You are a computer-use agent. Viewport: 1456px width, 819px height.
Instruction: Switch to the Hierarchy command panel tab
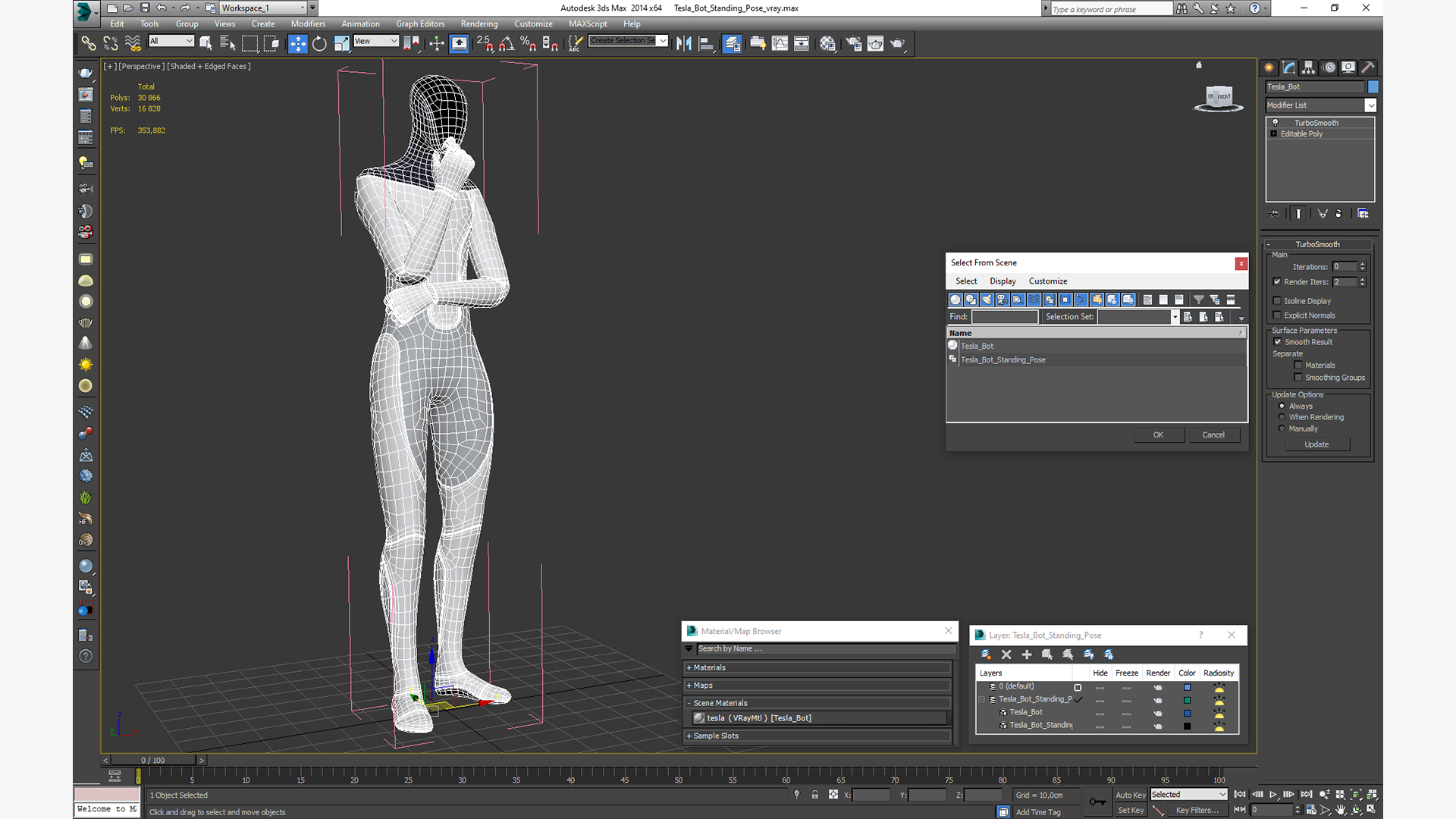[1308, 67]
